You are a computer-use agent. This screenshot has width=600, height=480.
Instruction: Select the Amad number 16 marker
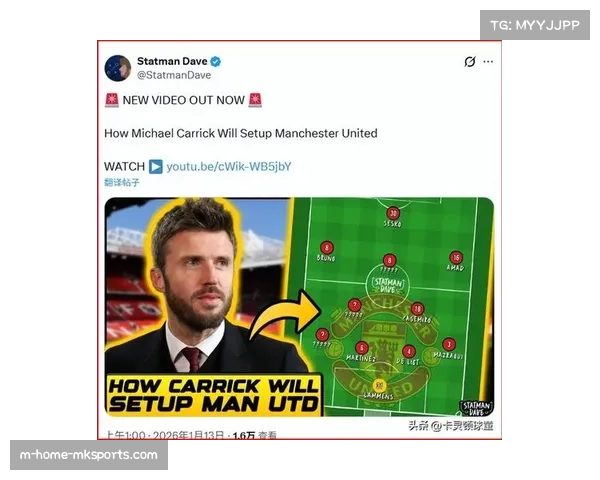[x=456, y=257]
